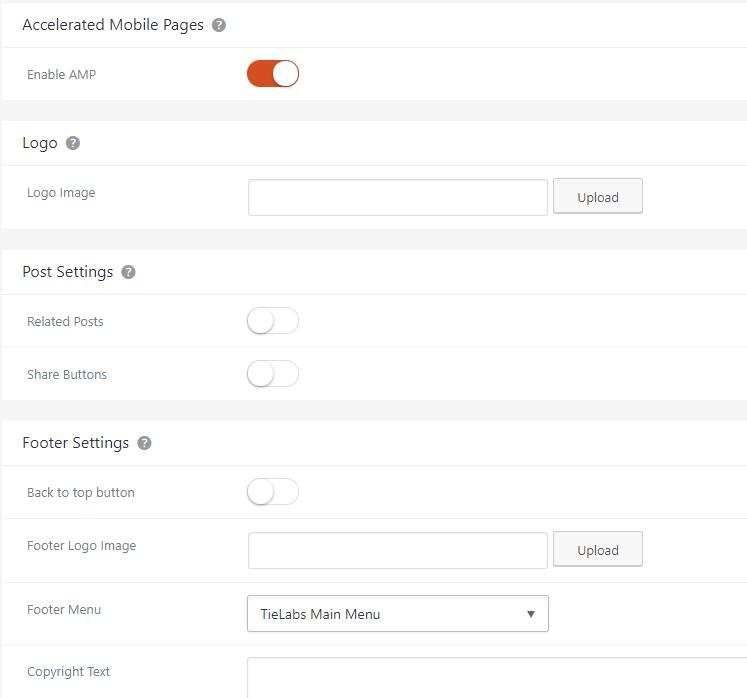The image size is (747, 698).
Task: Disable the Enable AMP toggle
Action: tap(273, 74)
